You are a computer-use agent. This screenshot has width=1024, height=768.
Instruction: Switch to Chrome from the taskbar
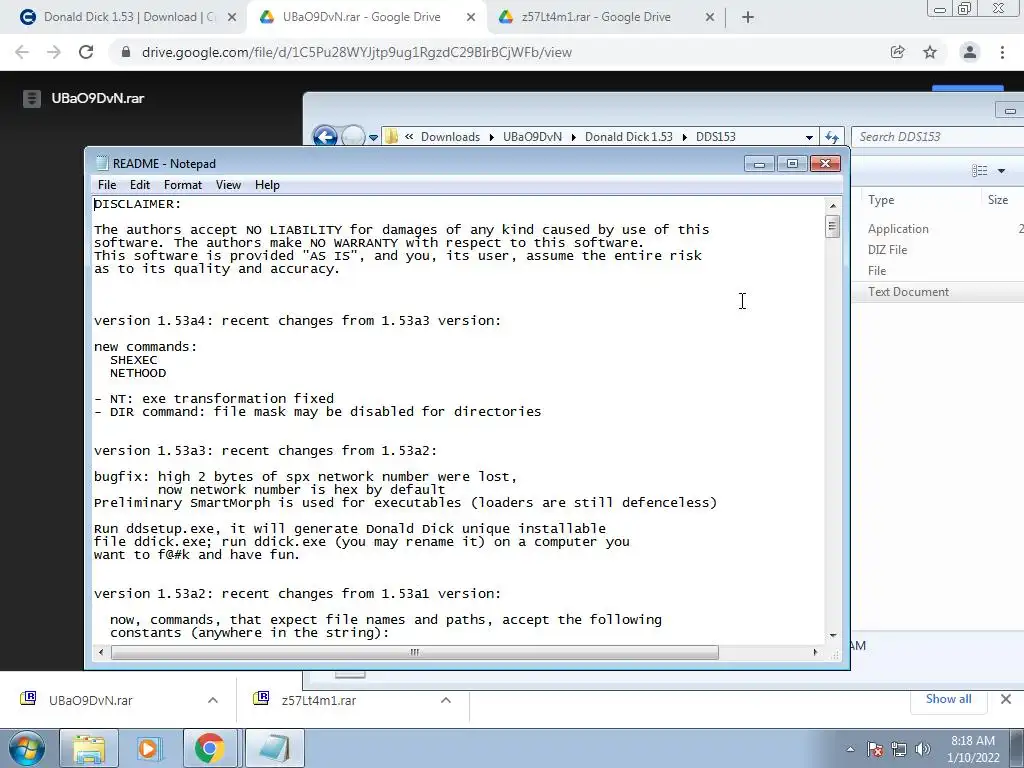(209, 748)
